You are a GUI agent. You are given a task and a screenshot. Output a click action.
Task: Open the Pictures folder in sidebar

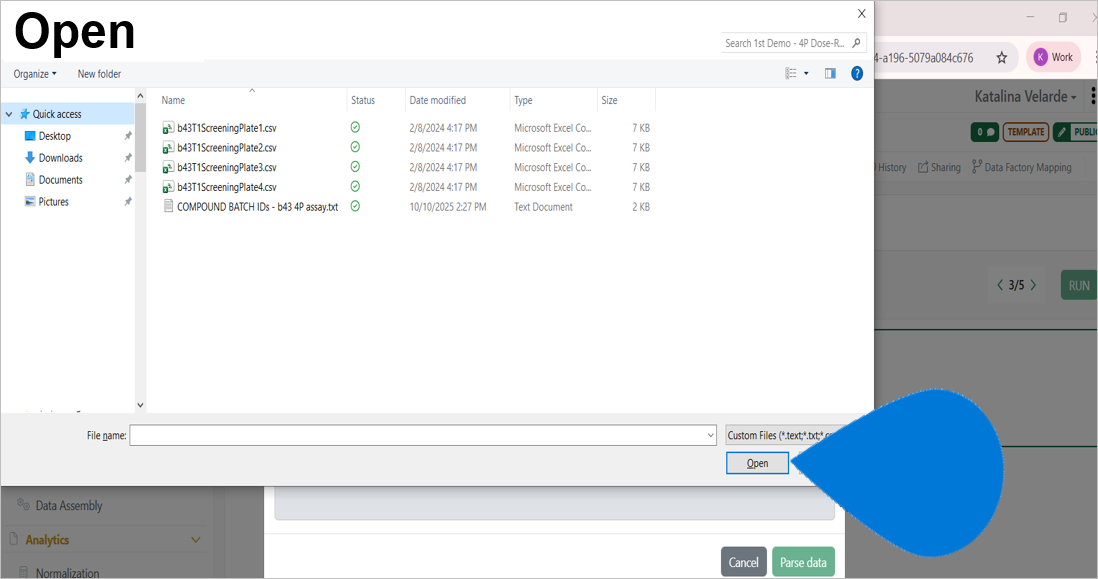point(54,202)
